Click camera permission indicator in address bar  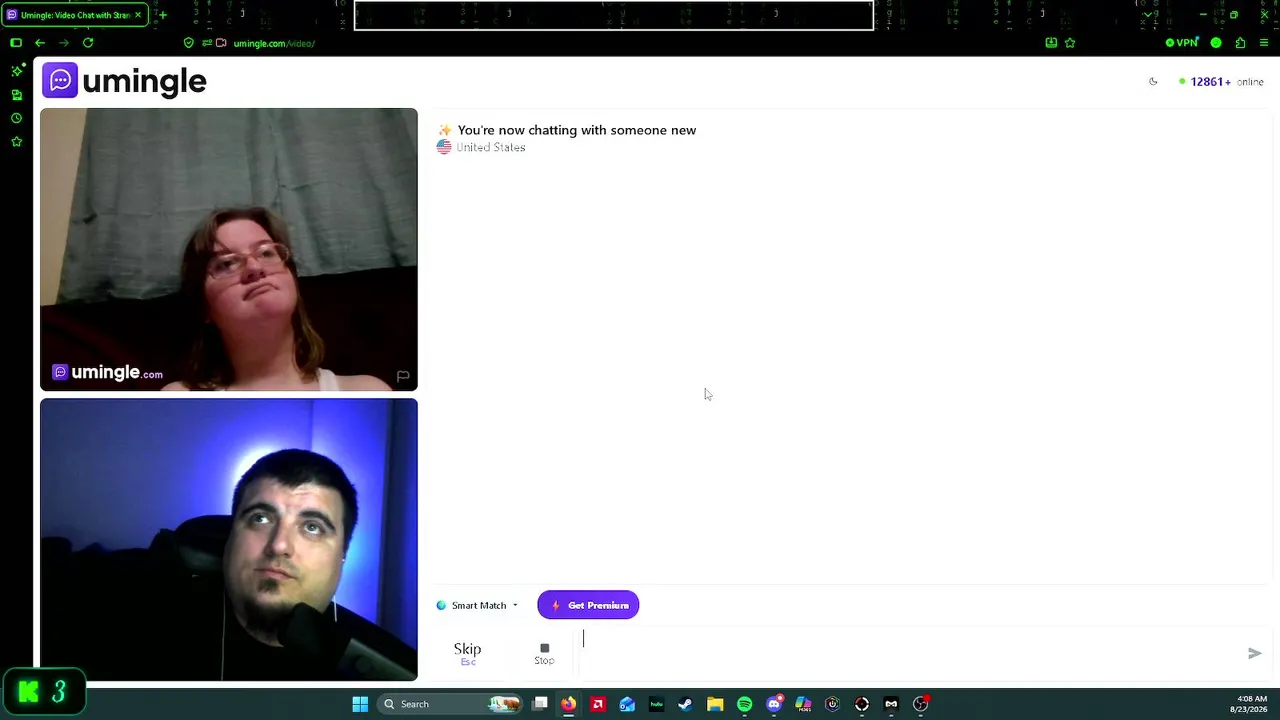[221, 43]
